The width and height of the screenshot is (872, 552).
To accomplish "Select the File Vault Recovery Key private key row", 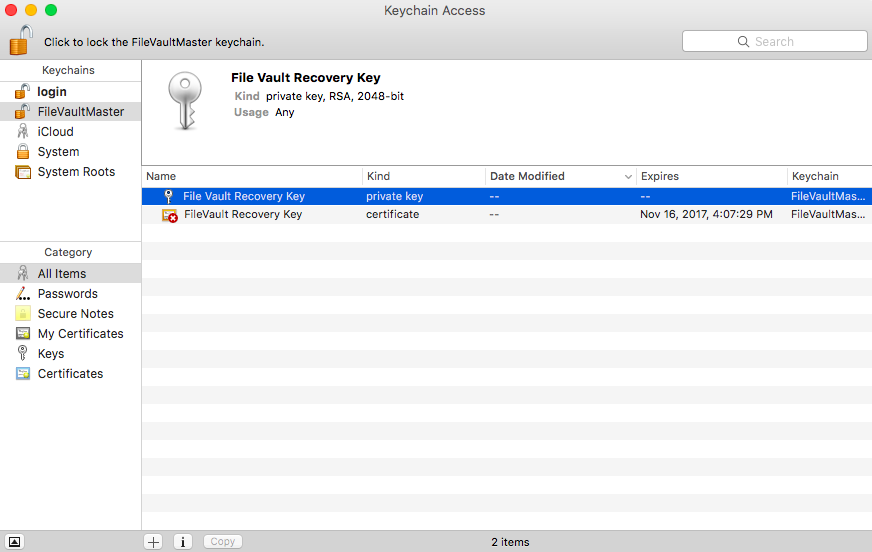I will [x=507, y=196].
